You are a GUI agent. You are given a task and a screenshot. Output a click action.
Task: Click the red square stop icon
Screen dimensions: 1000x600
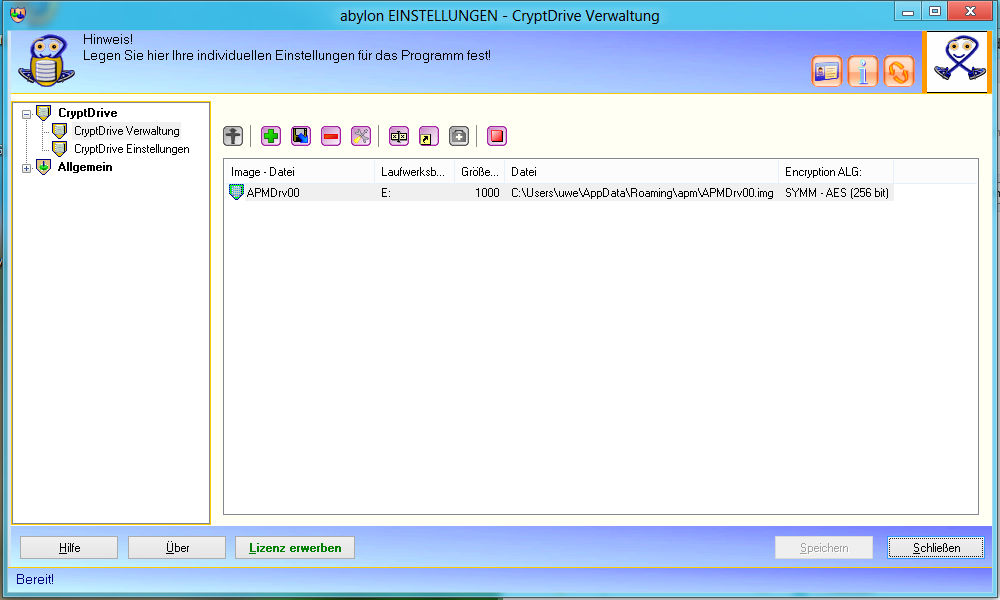point(497,136)
